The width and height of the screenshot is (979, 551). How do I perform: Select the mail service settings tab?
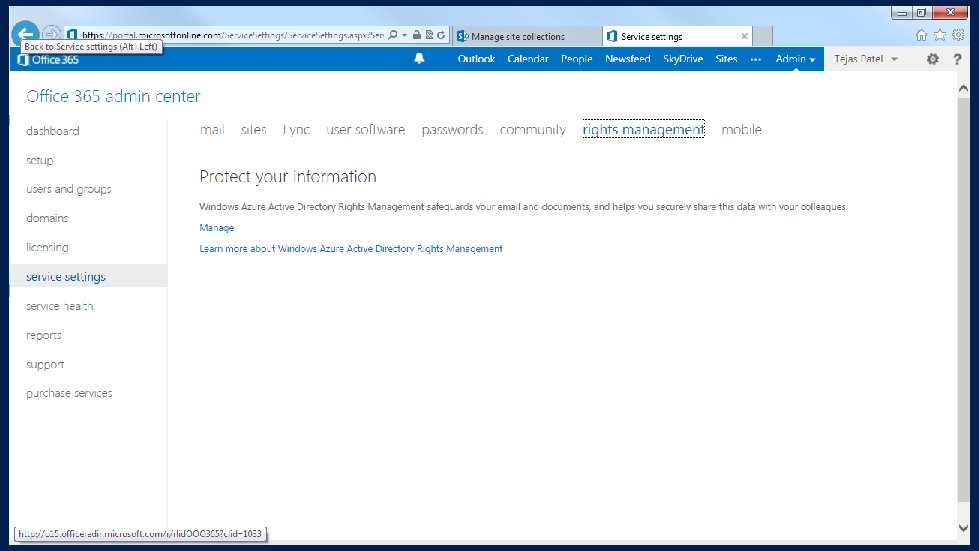tap(212, 130)
